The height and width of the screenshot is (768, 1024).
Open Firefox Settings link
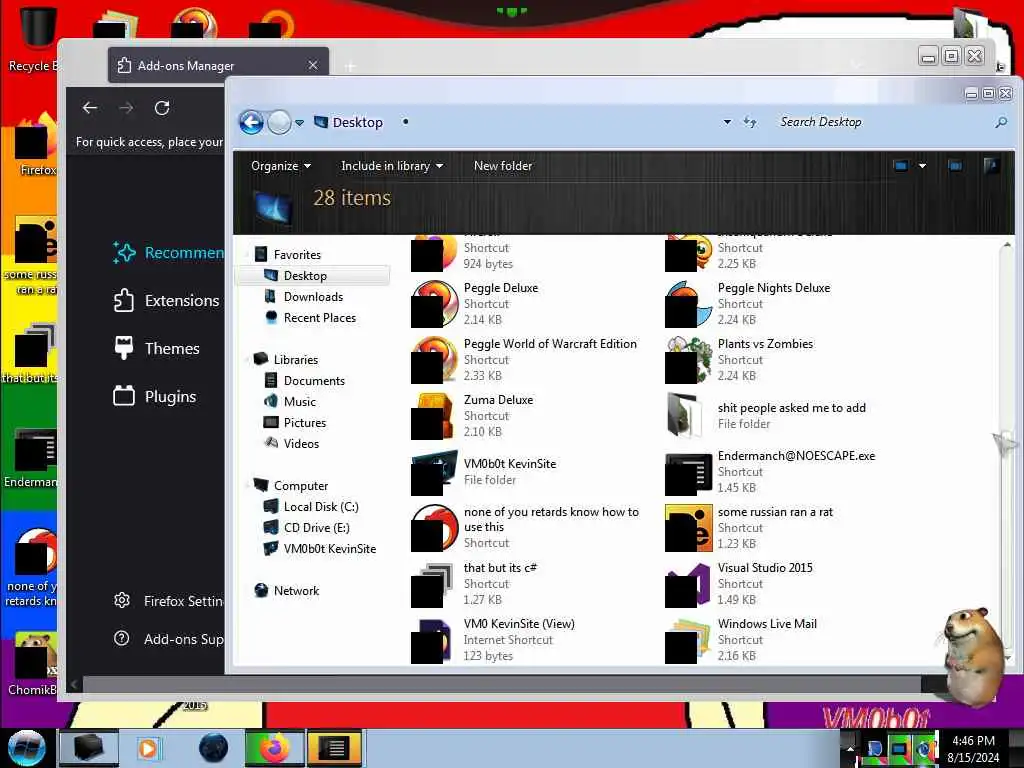click(168, 601)
